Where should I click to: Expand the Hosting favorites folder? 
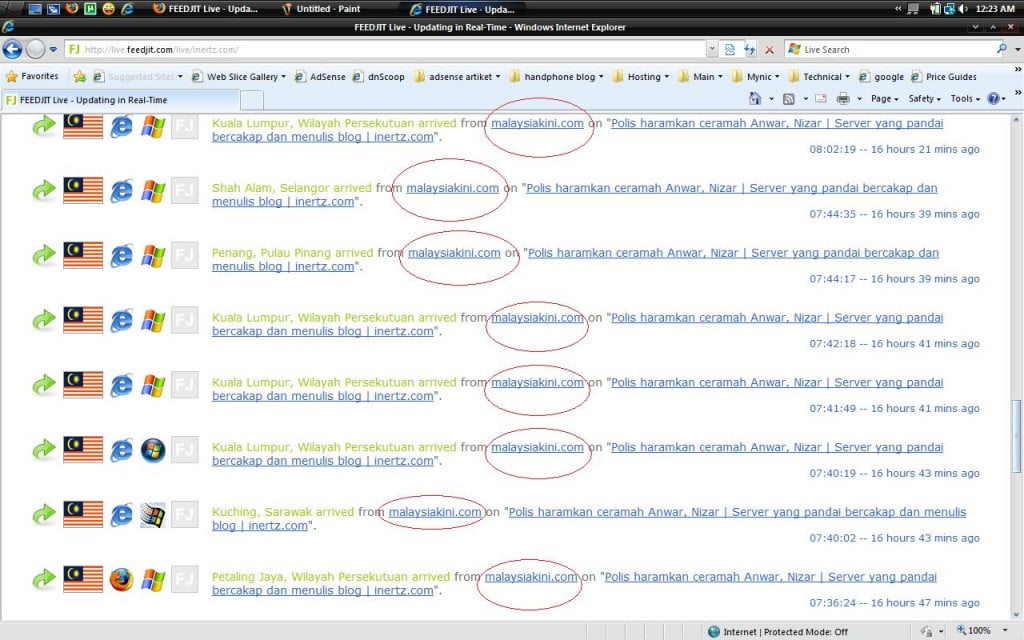pyautogui.click(x=641, y=76)
